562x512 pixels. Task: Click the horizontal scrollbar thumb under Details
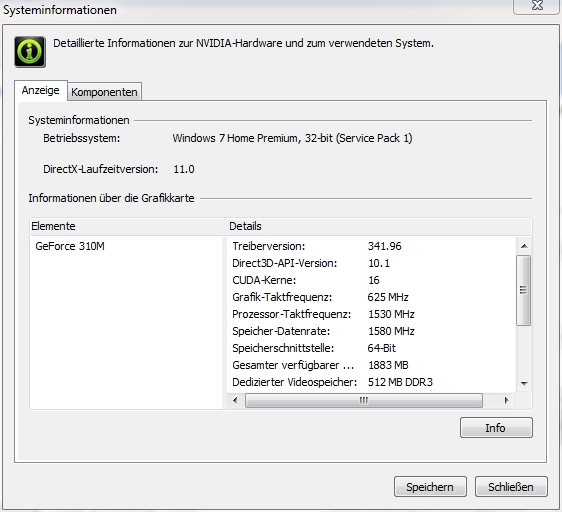pos(363,400)
